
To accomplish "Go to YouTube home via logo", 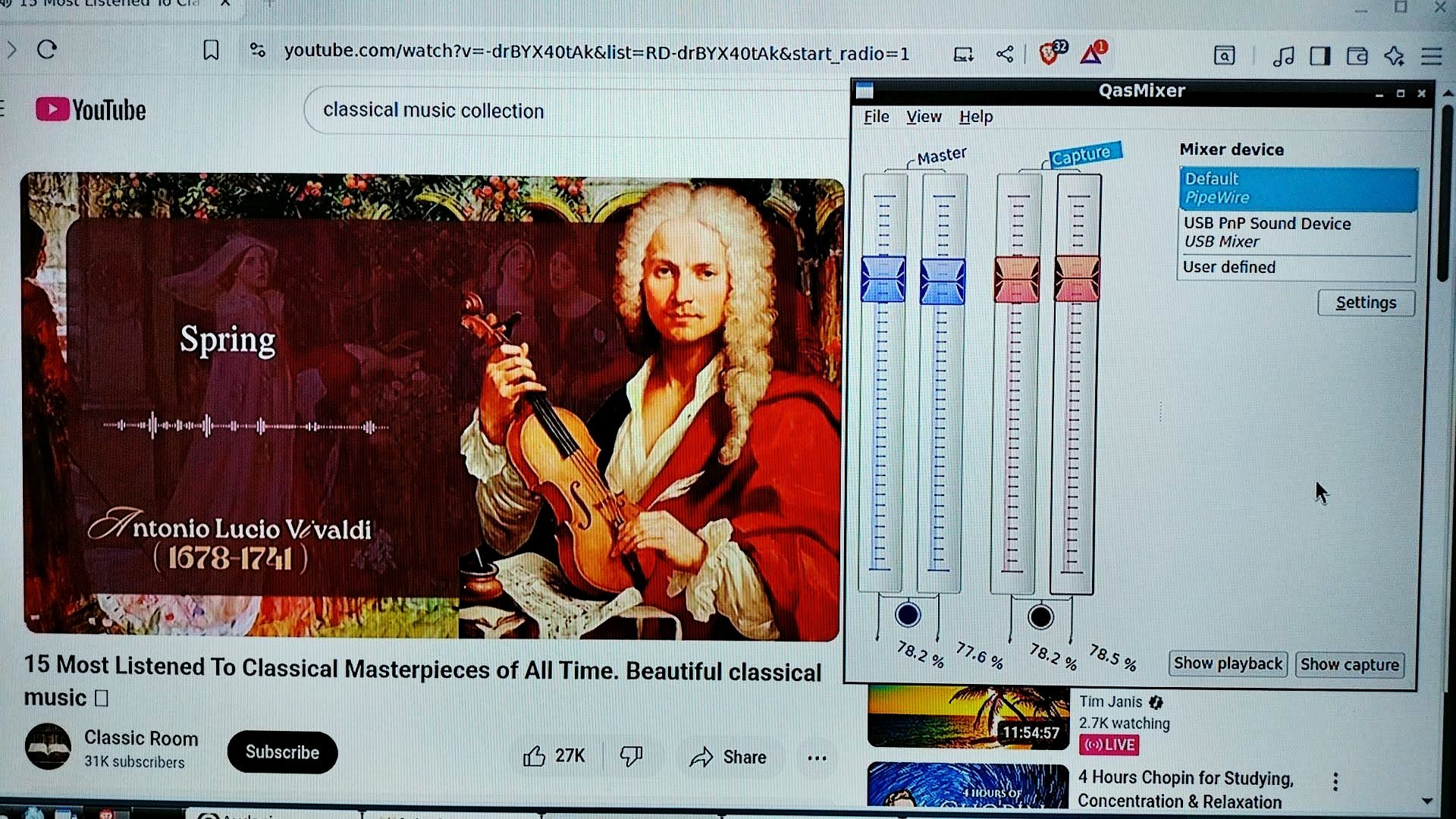I will coord(90,110).
